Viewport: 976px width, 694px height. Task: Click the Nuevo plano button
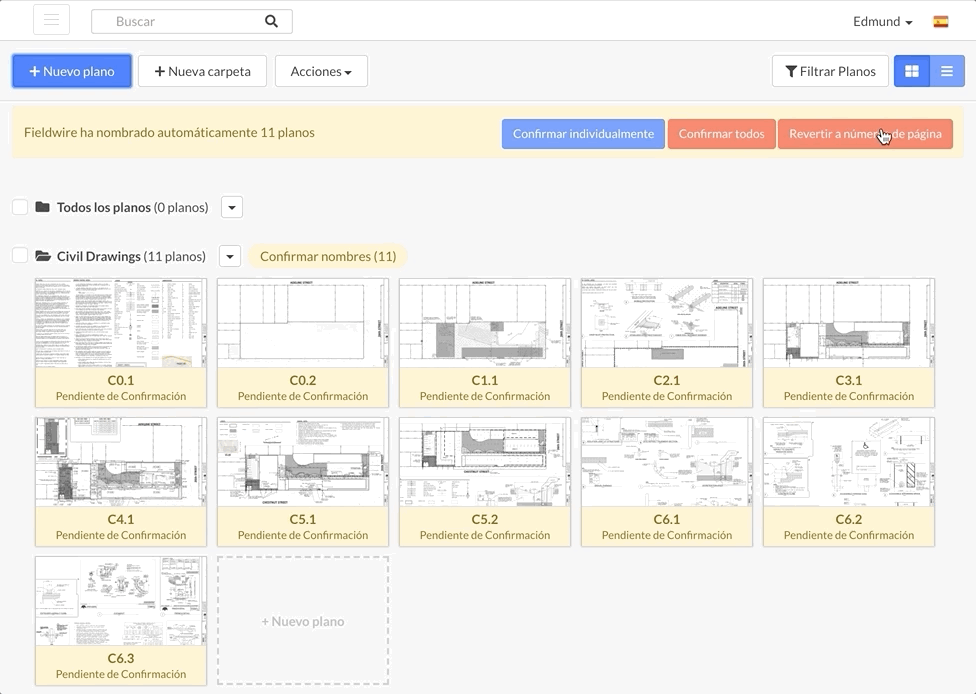[x=71, y=71]
